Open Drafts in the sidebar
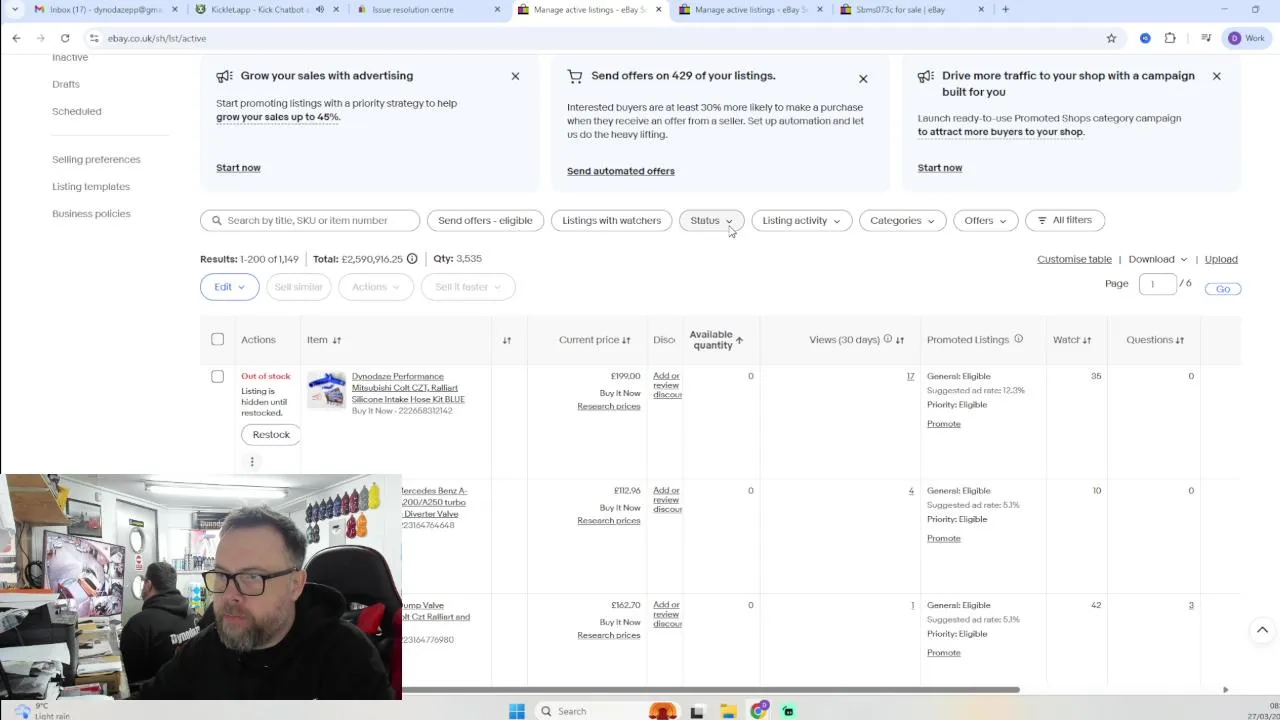 tap(66, 84)
